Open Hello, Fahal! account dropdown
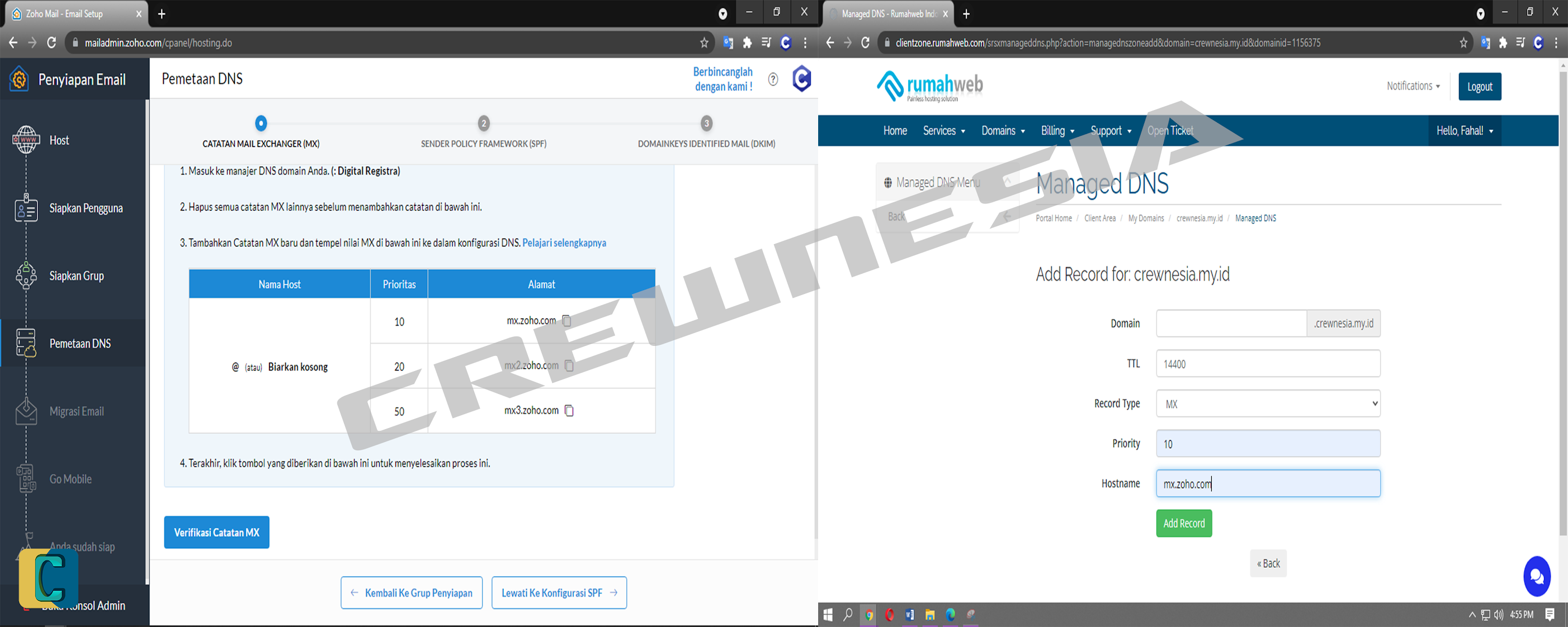 (x=1465, y=131)
